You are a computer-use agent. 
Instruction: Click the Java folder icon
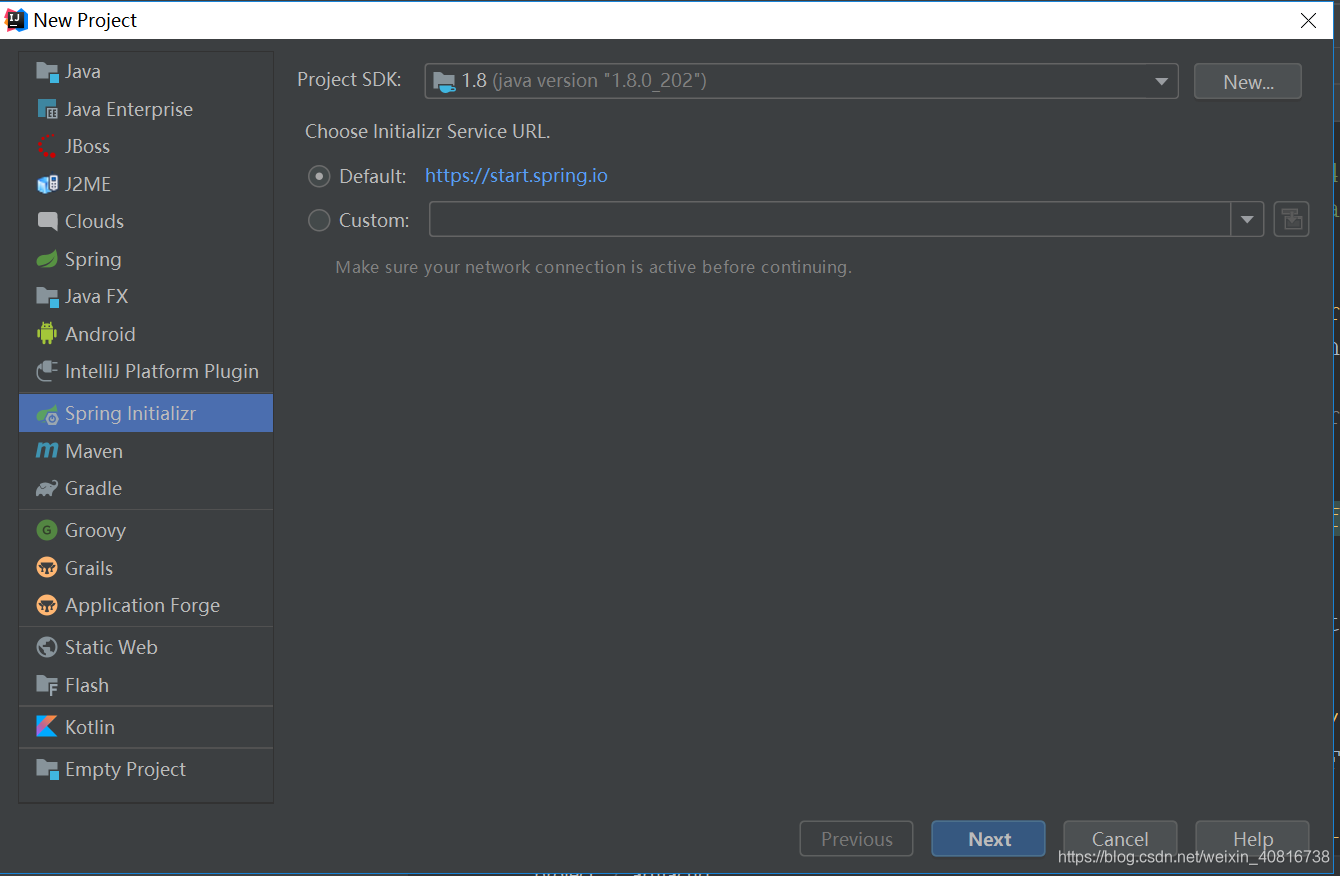pos(47,71)
